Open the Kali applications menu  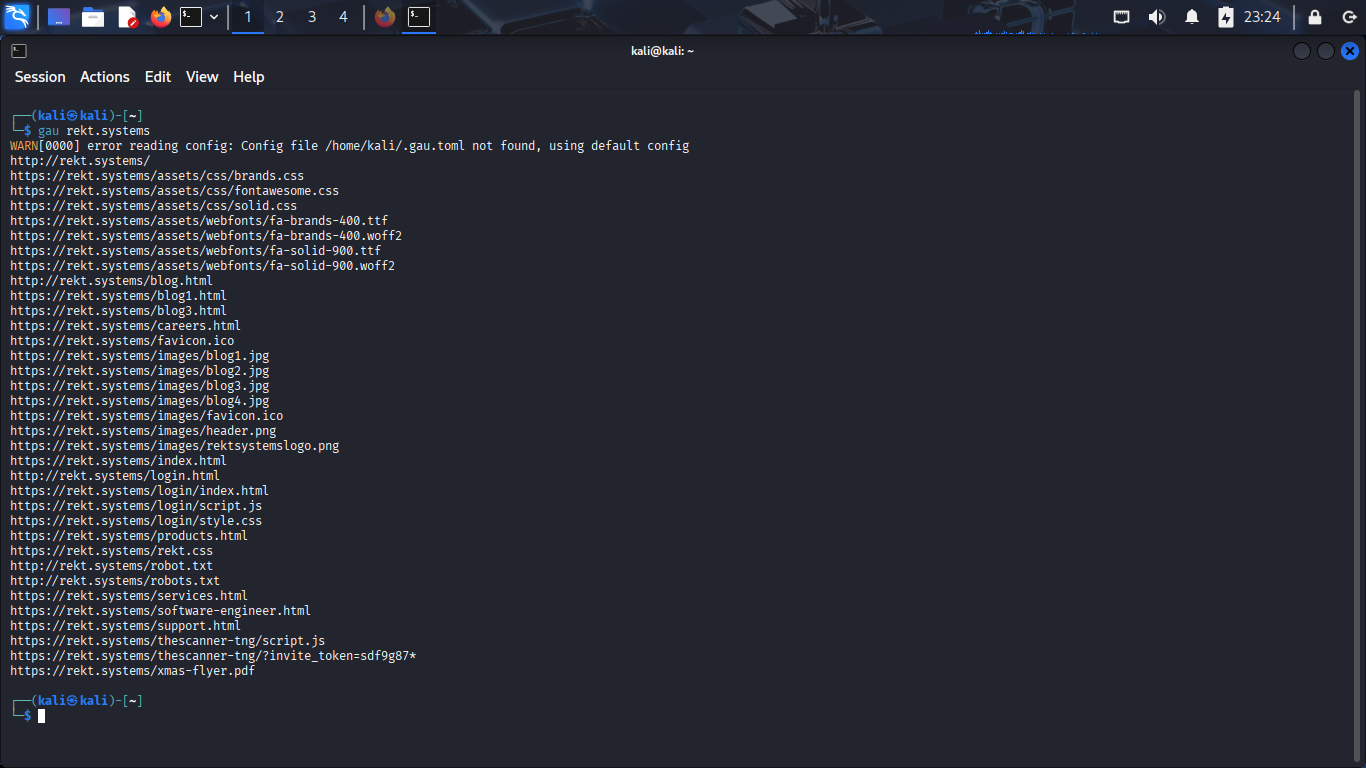tap(17, 17)
